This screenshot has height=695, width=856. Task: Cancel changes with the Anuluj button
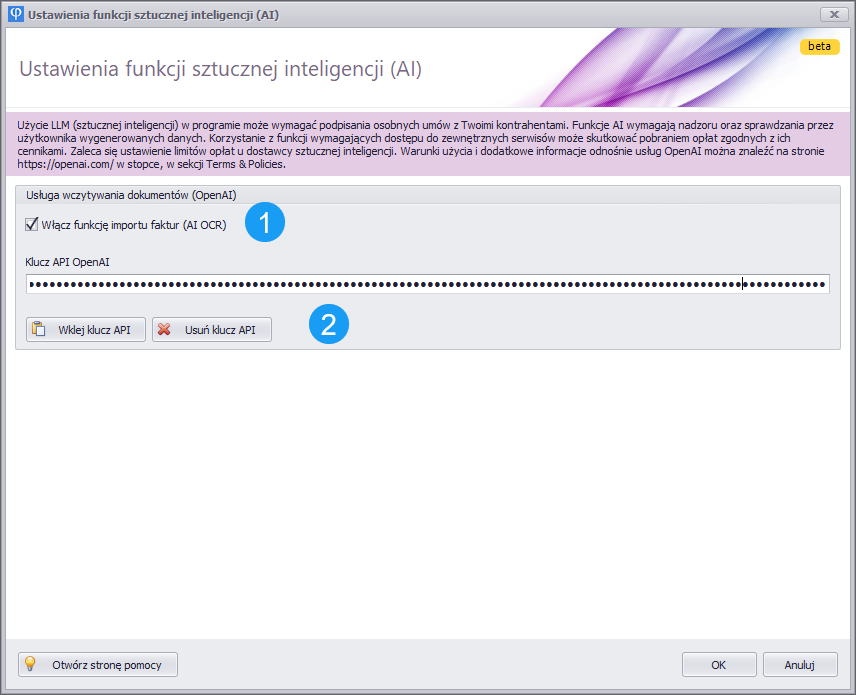(800, 664)
